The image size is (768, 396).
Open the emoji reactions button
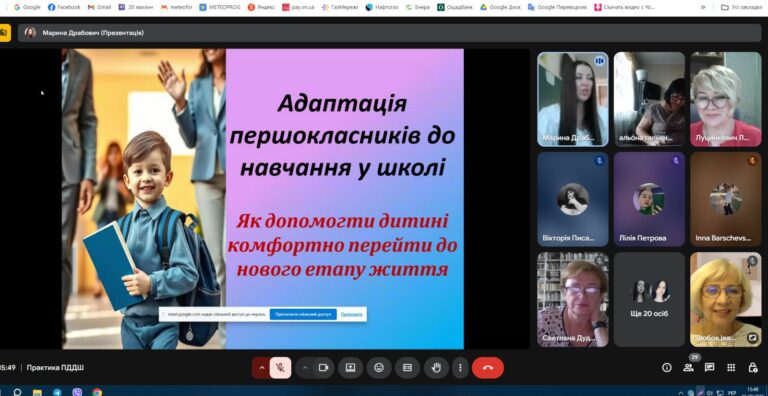pyautogui.click(x=379, y=368)
